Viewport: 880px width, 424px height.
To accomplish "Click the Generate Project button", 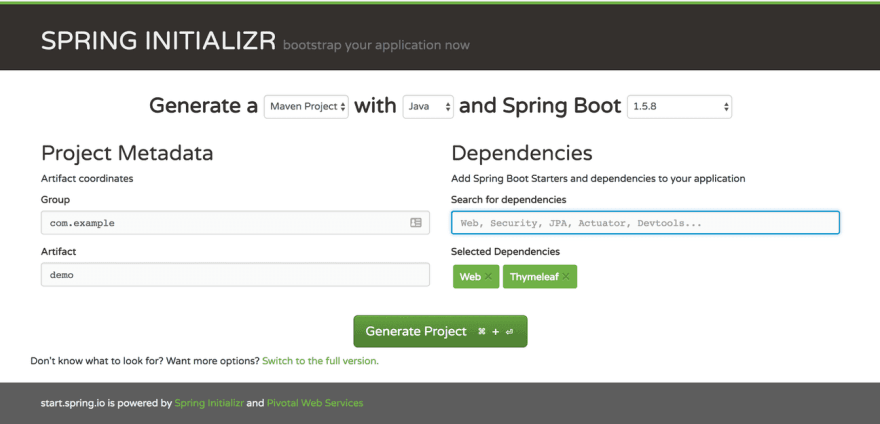I will [x=441, y=331].
